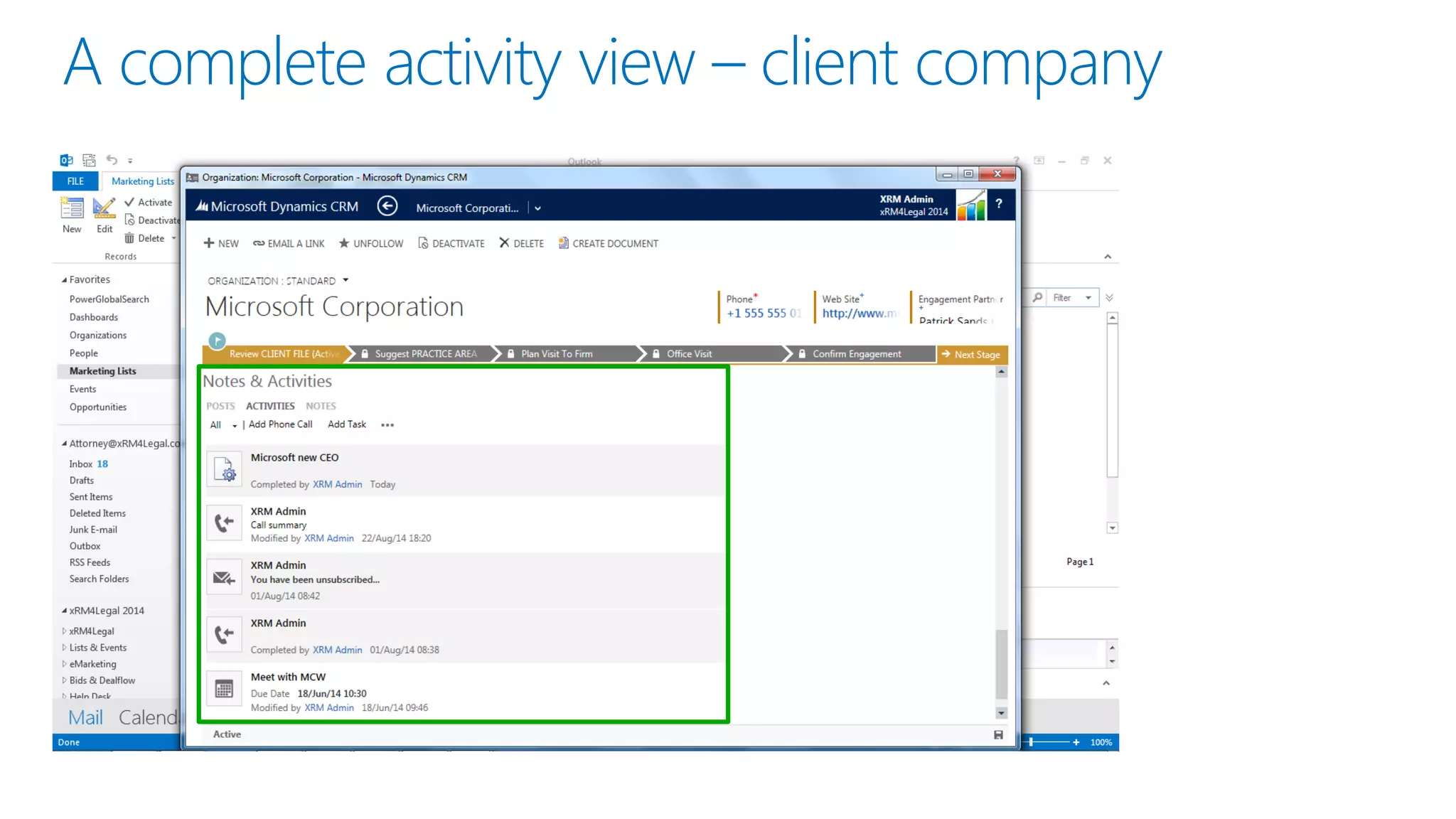Click the Outlook search magnifier icon

(x=1038, y=297)
